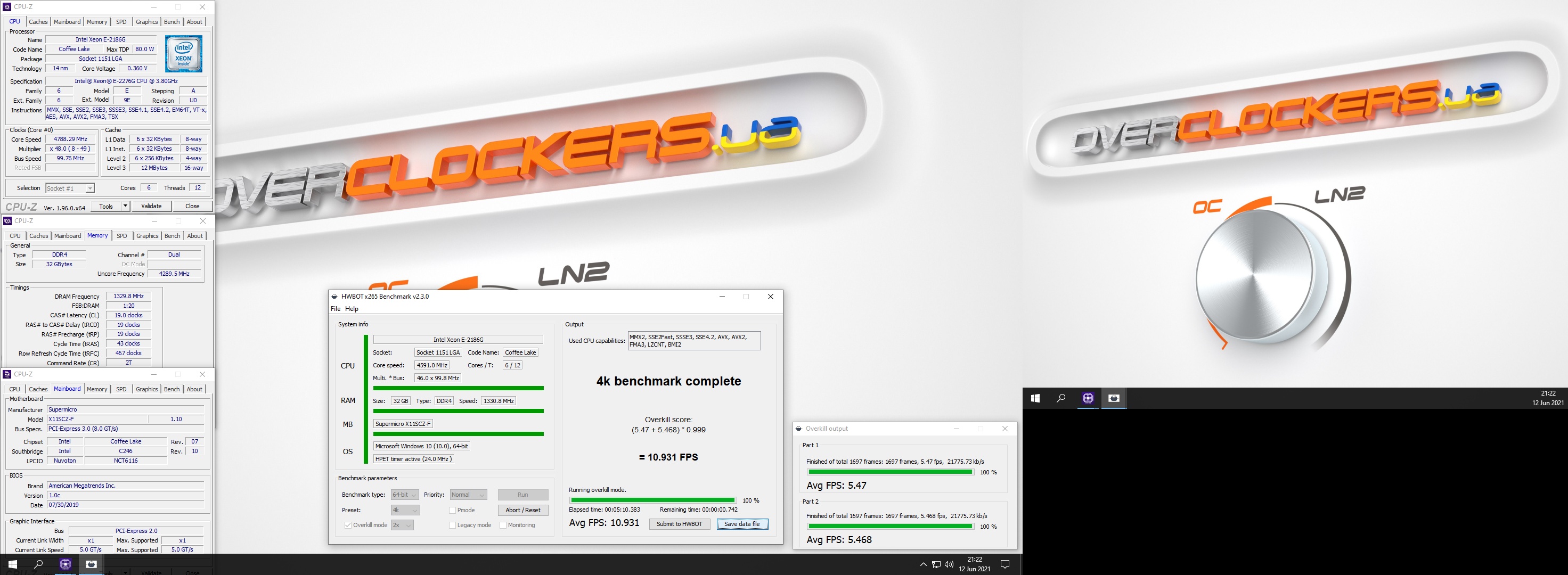Show hidden system tray icons
Viewport: 1568px width, 575px height.
[924, 565]
